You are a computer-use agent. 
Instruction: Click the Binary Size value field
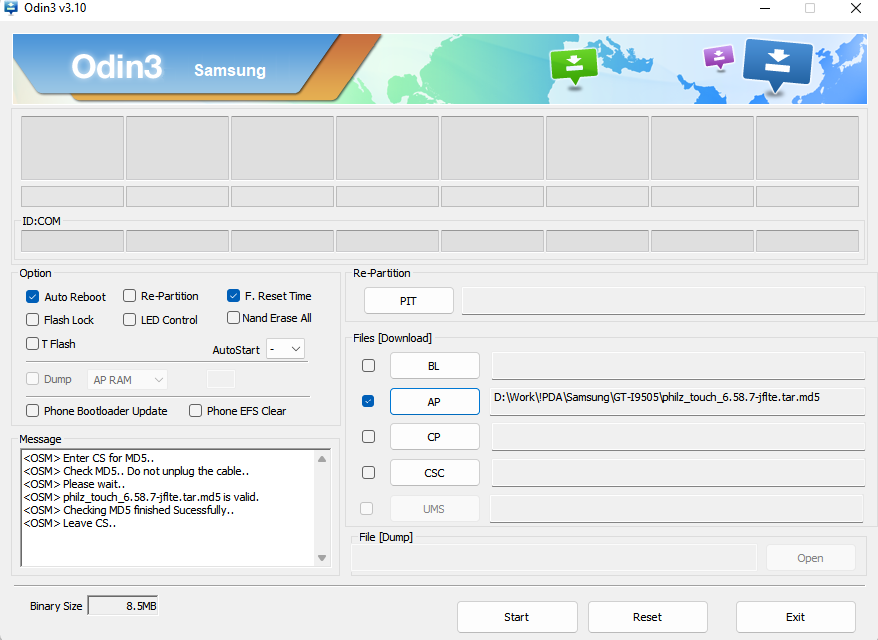[123, 606]
